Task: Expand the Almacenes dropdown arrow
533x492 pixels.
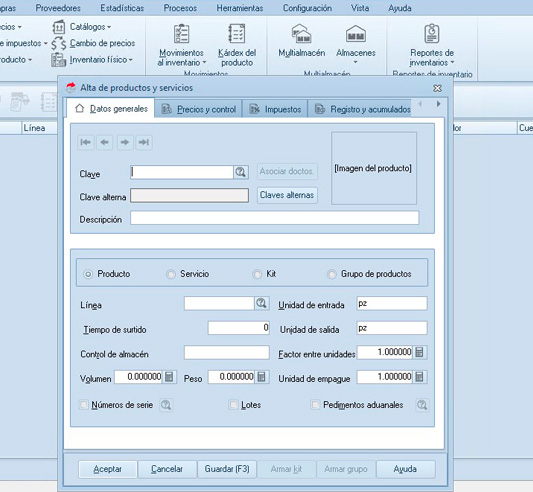Action: [x=356, y=62]
